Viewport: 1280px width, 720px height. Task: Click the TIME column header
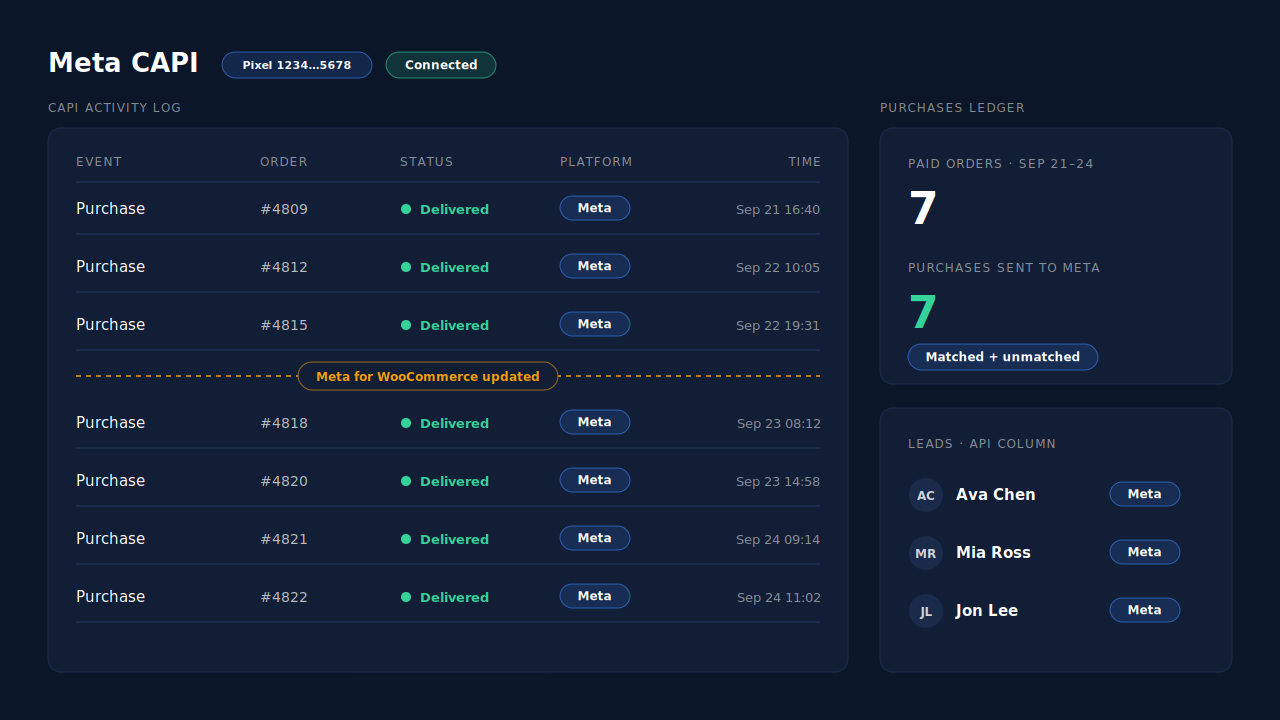pyautogui.click(x=805, y=162)
